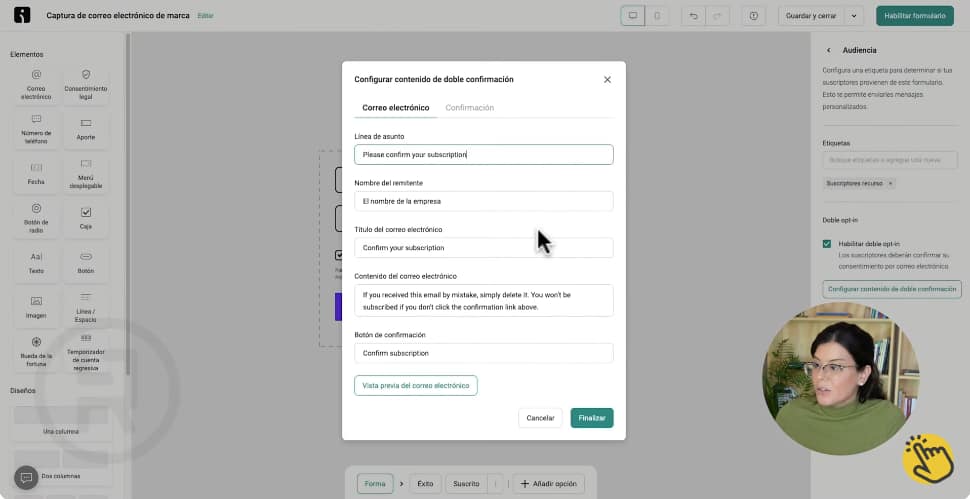The width and height of the screenshot is (970, 499).
Task: Open the history clock icon
Action: [x=753, y=15]
